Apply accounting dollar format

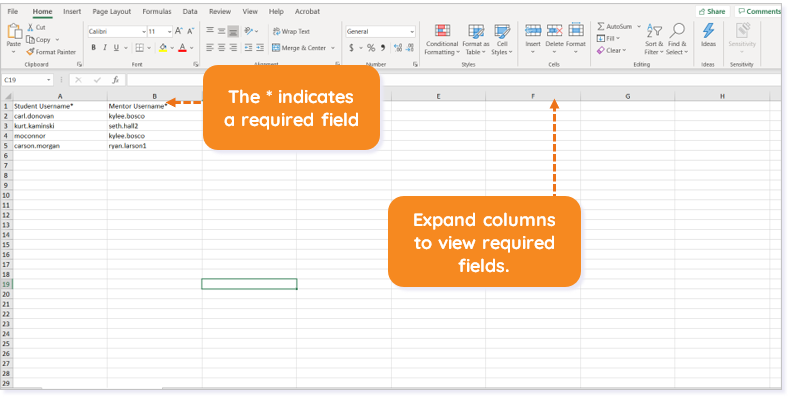click(x=351, y=48)
